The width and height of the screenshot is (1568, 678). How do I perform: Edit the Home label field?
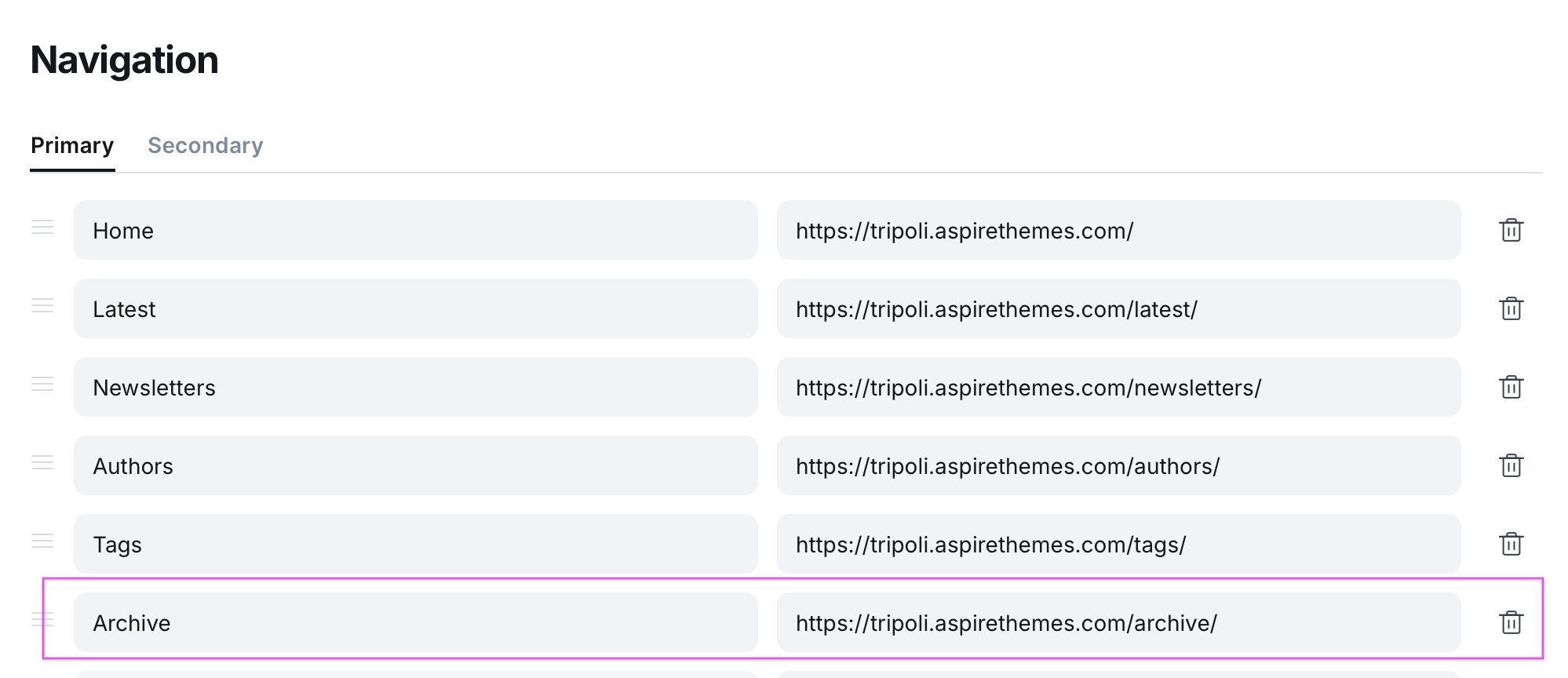[416, 230]
